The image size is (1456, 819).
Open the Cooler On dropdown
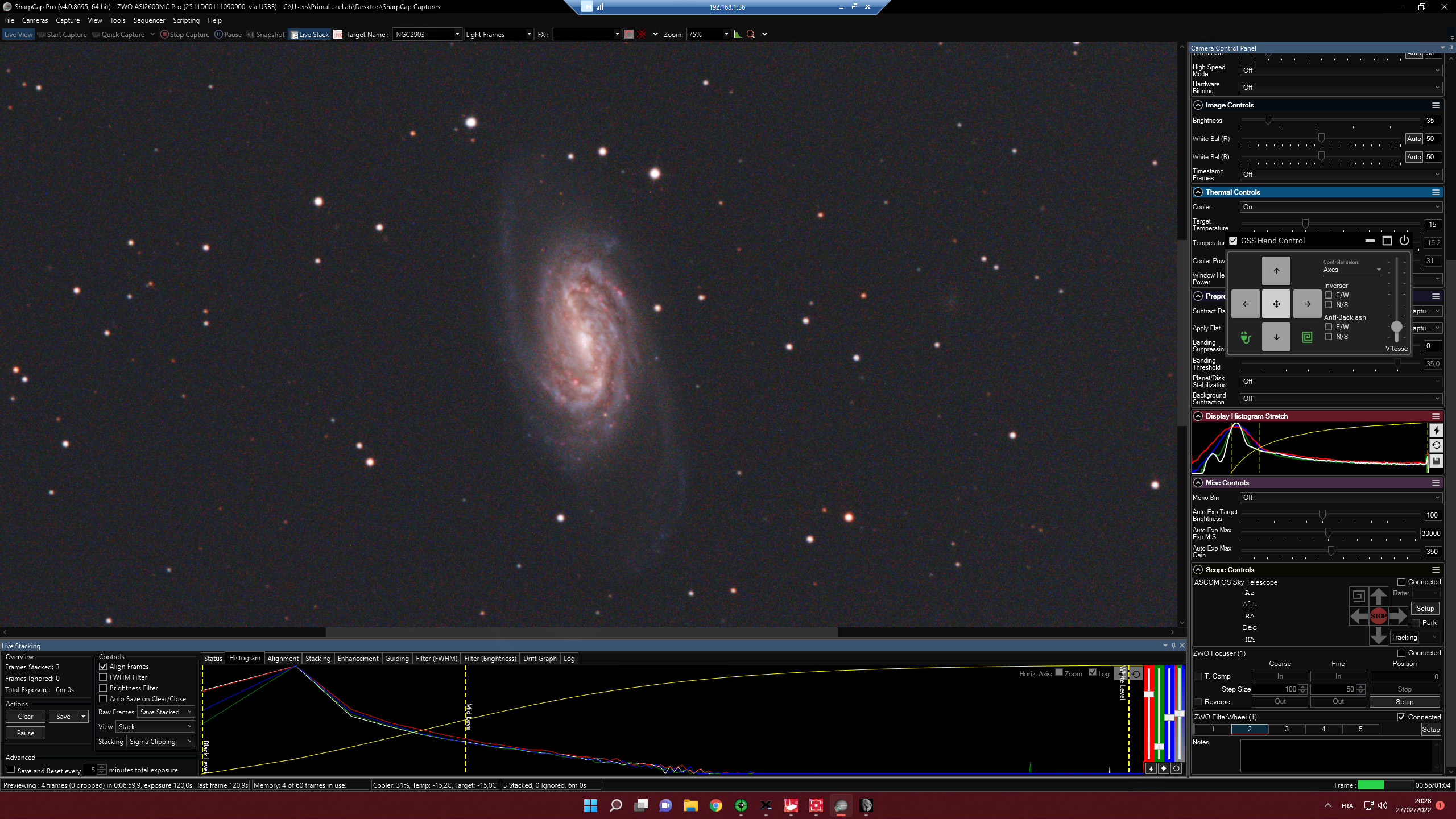[x=1341, y=207]
